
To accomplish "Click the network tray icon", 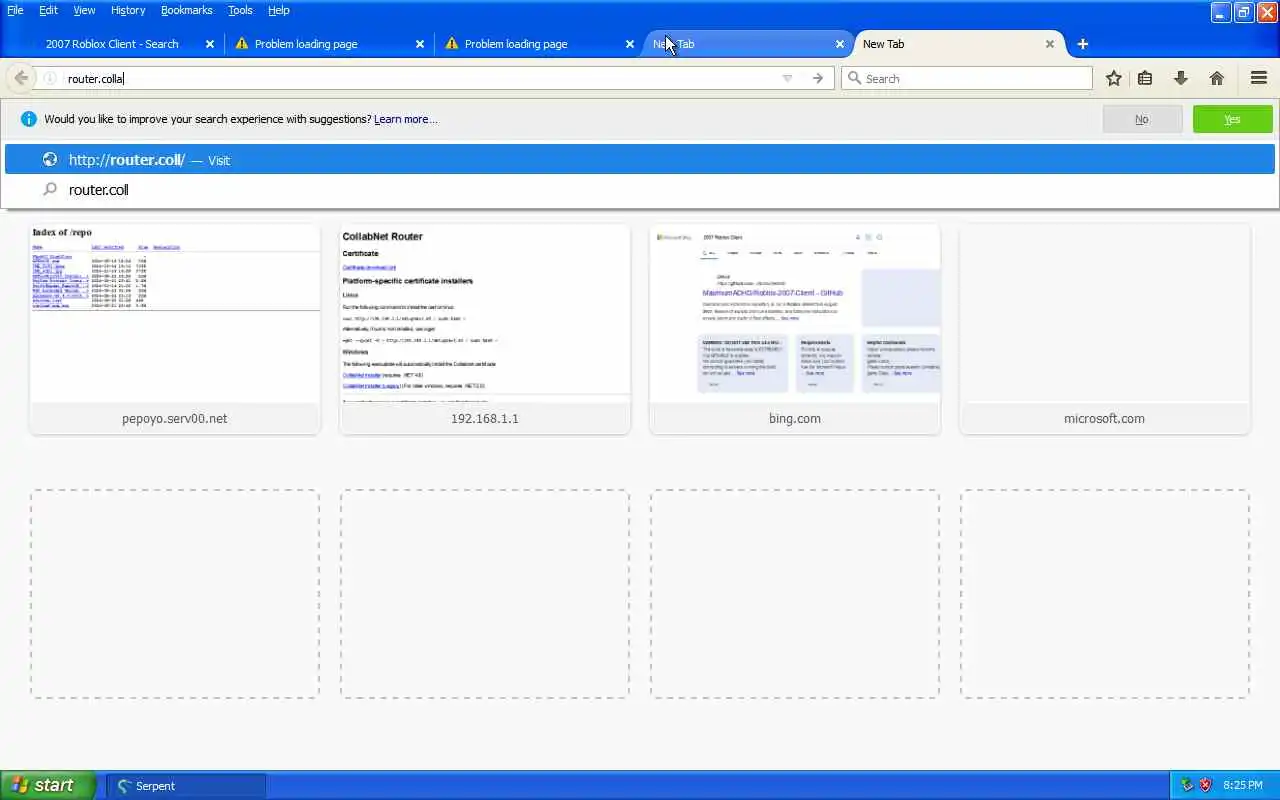I will [1187, 786].
